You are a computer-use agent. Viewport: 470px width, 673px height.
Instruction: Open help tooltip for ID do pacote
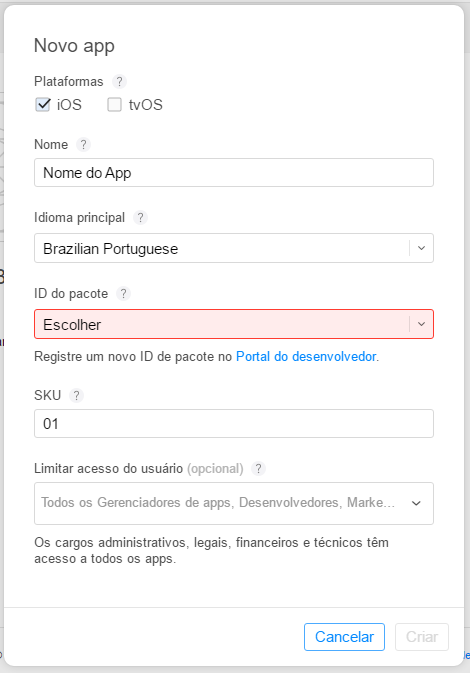[124, 294]
